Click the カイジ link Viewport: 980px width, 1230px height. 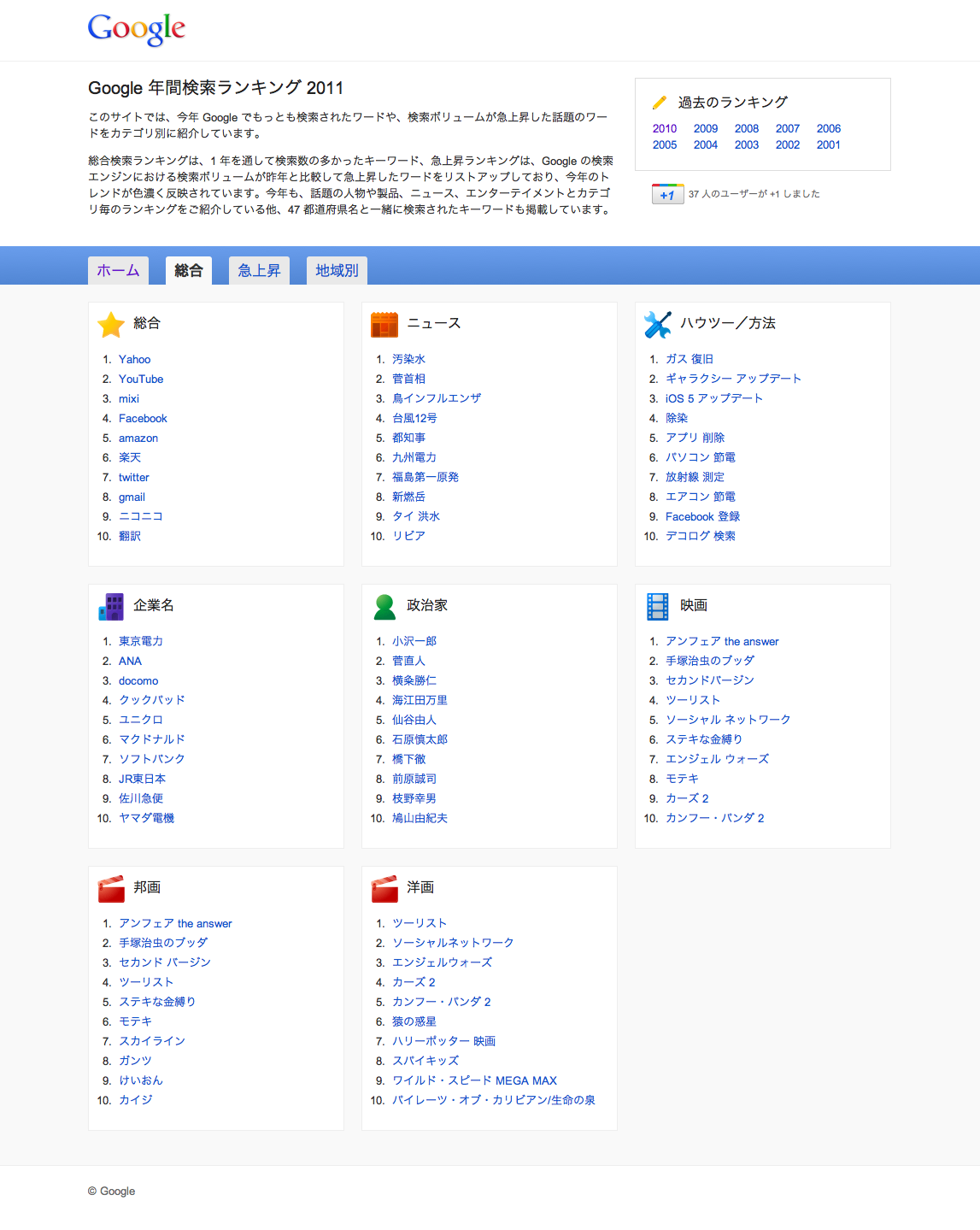[x=135, y=1101]
